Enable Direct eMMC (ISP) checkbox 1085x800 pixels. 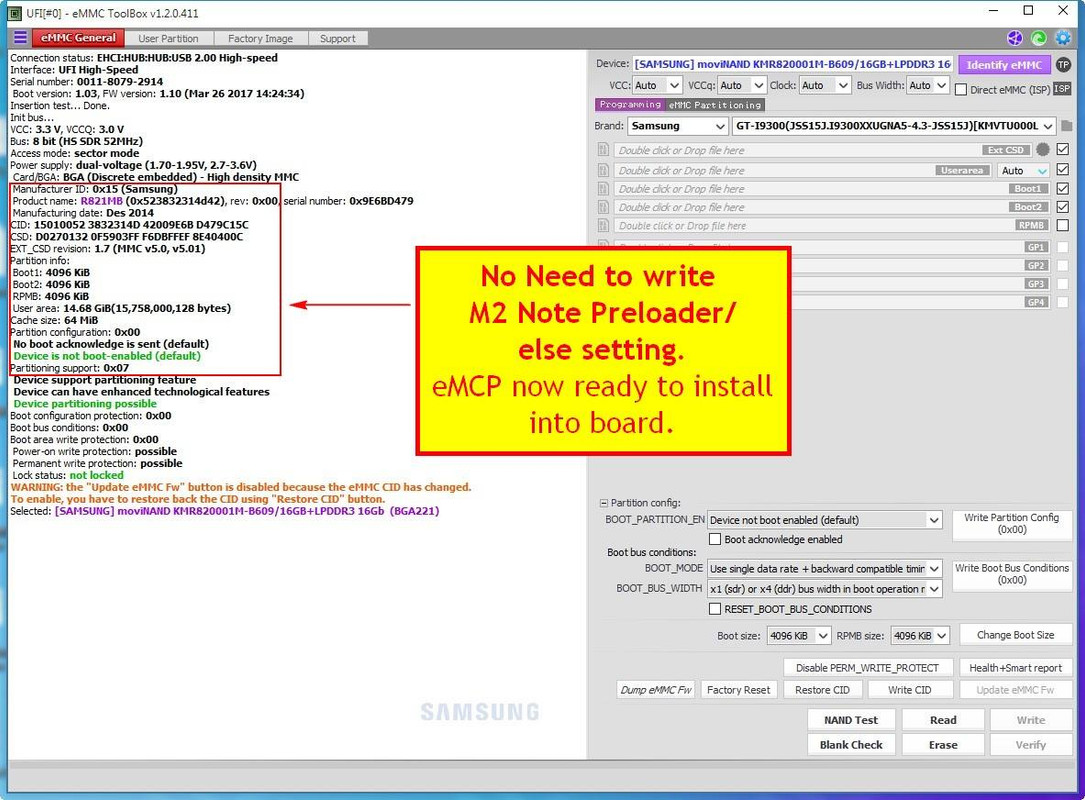click(960, 89)
